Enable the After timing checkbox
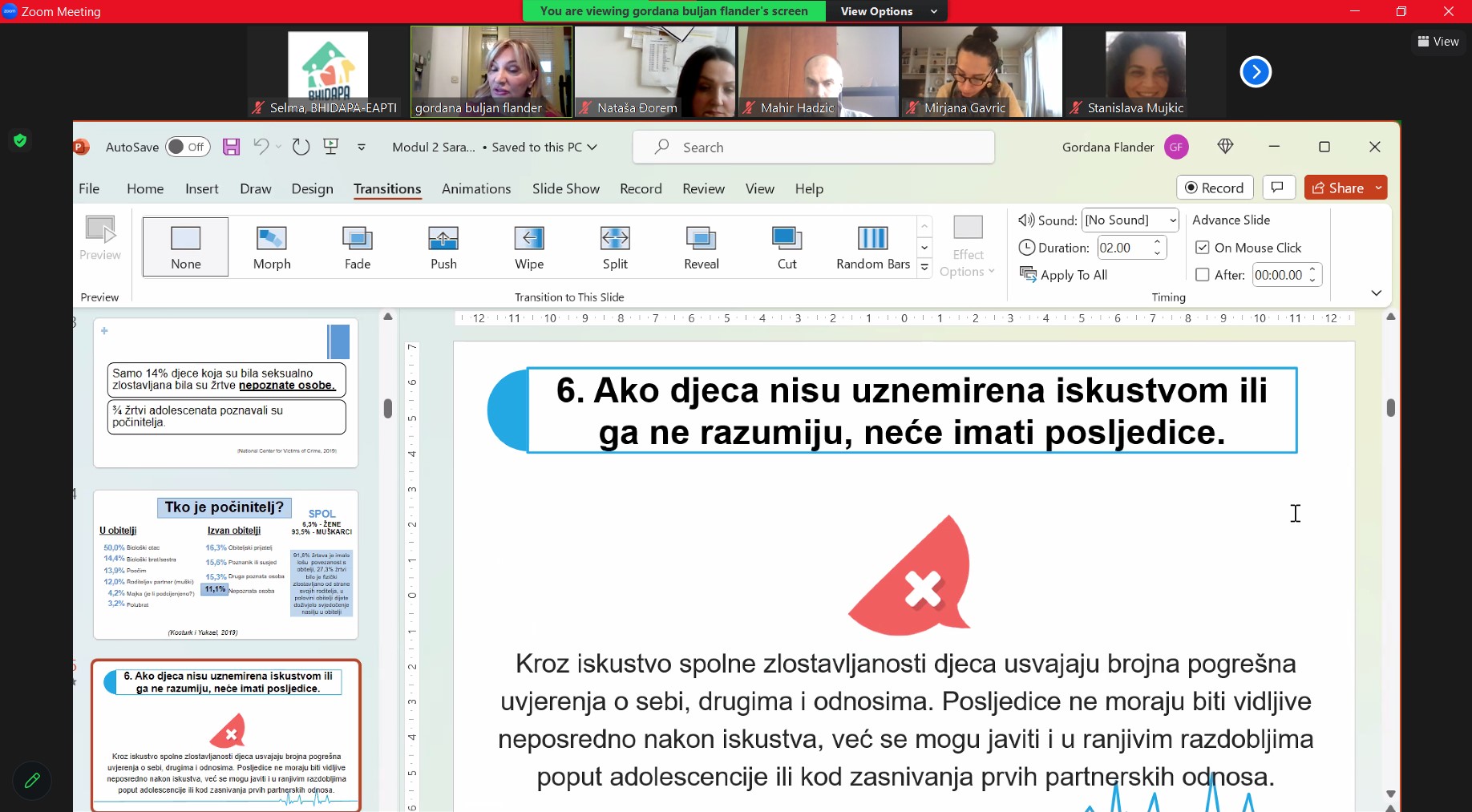This screenshot has width=1472, height=812. point(1203,275)
